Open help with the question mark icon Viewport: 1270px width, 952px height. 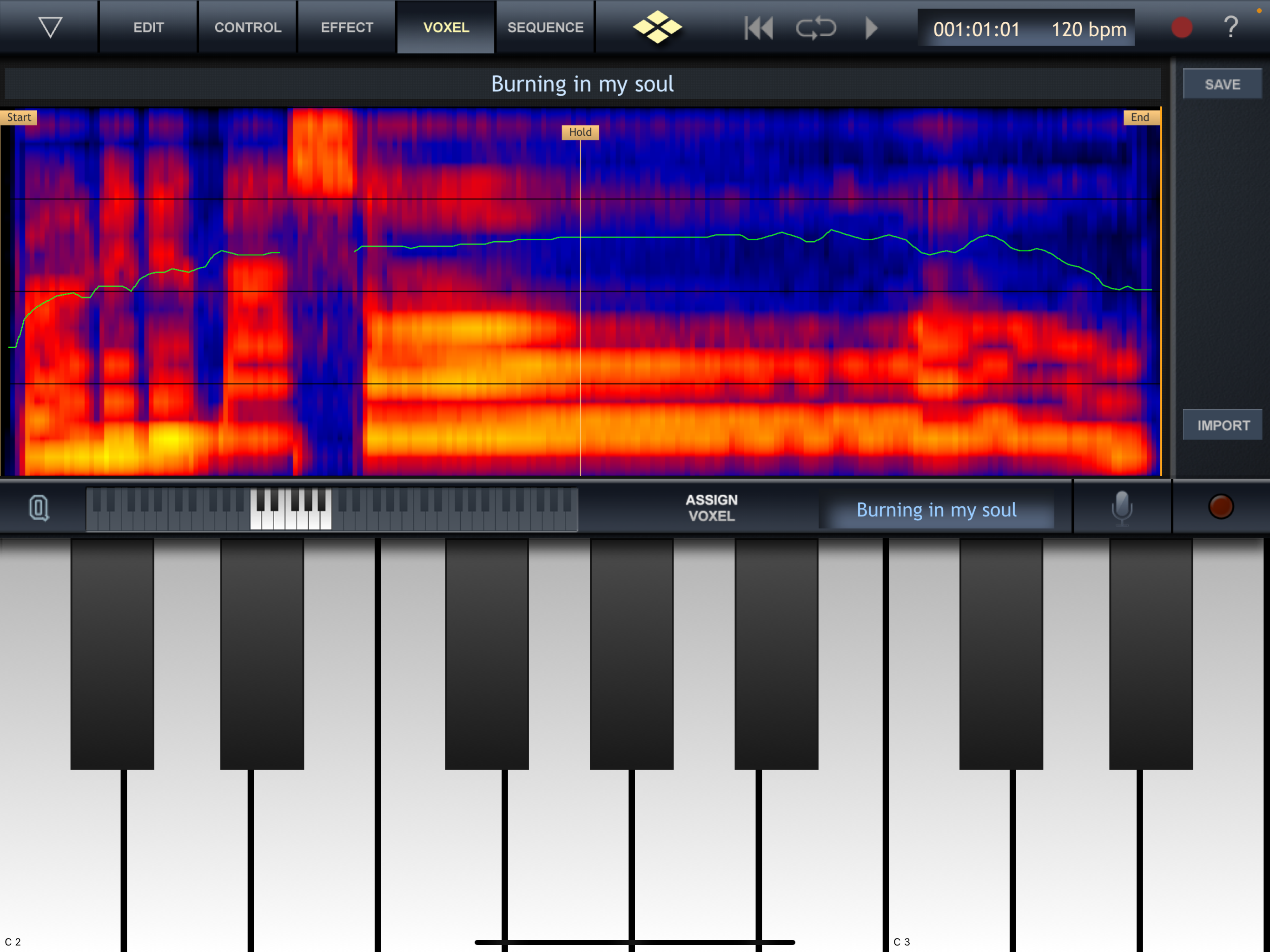coord(1230,27)
